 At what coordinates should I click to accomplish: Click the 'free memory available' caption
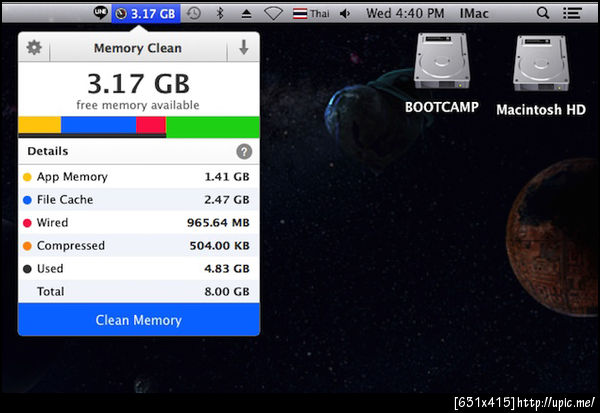point(138,105)
